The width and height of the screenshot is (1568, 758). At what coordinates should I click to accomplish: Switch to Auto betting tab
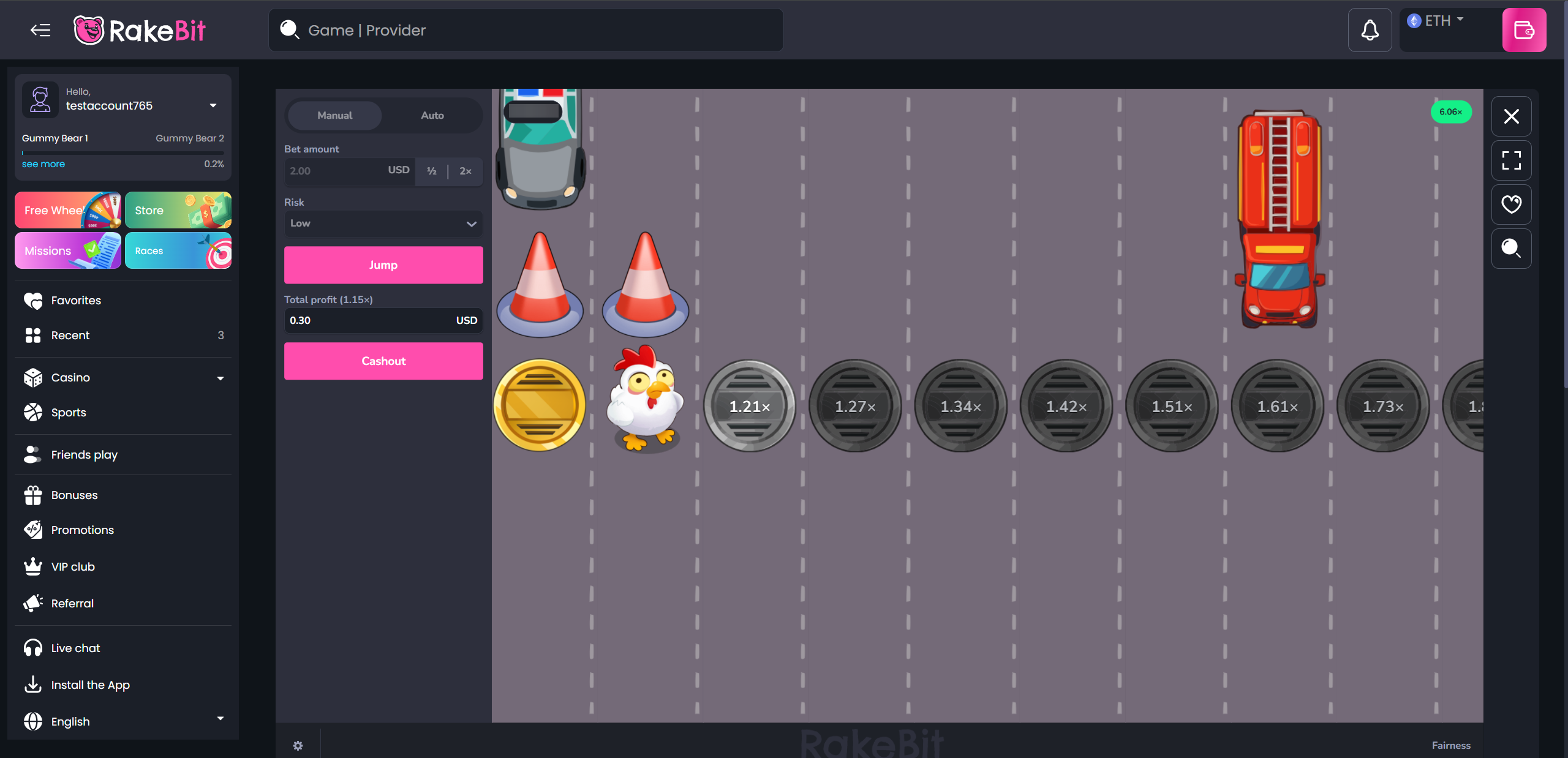tap(432, 115)
